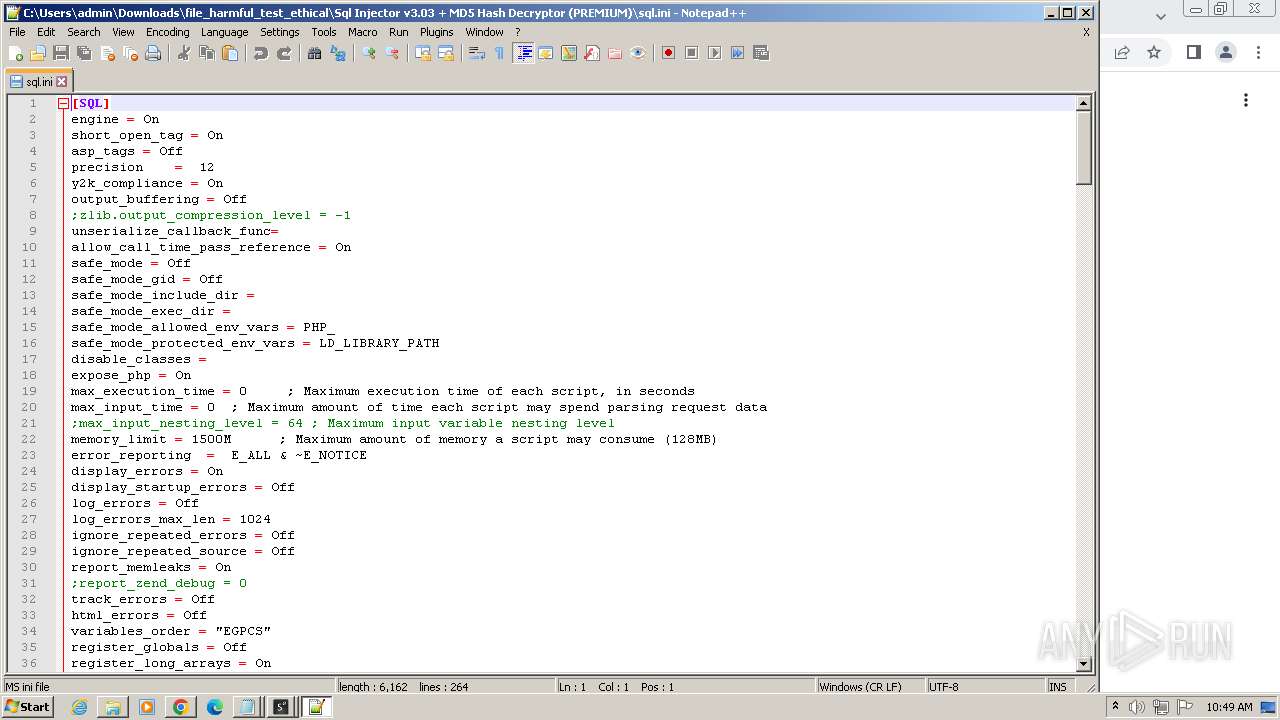The image size is (1280, 720).
Task: Open the Tools menu
Action: 324,32
